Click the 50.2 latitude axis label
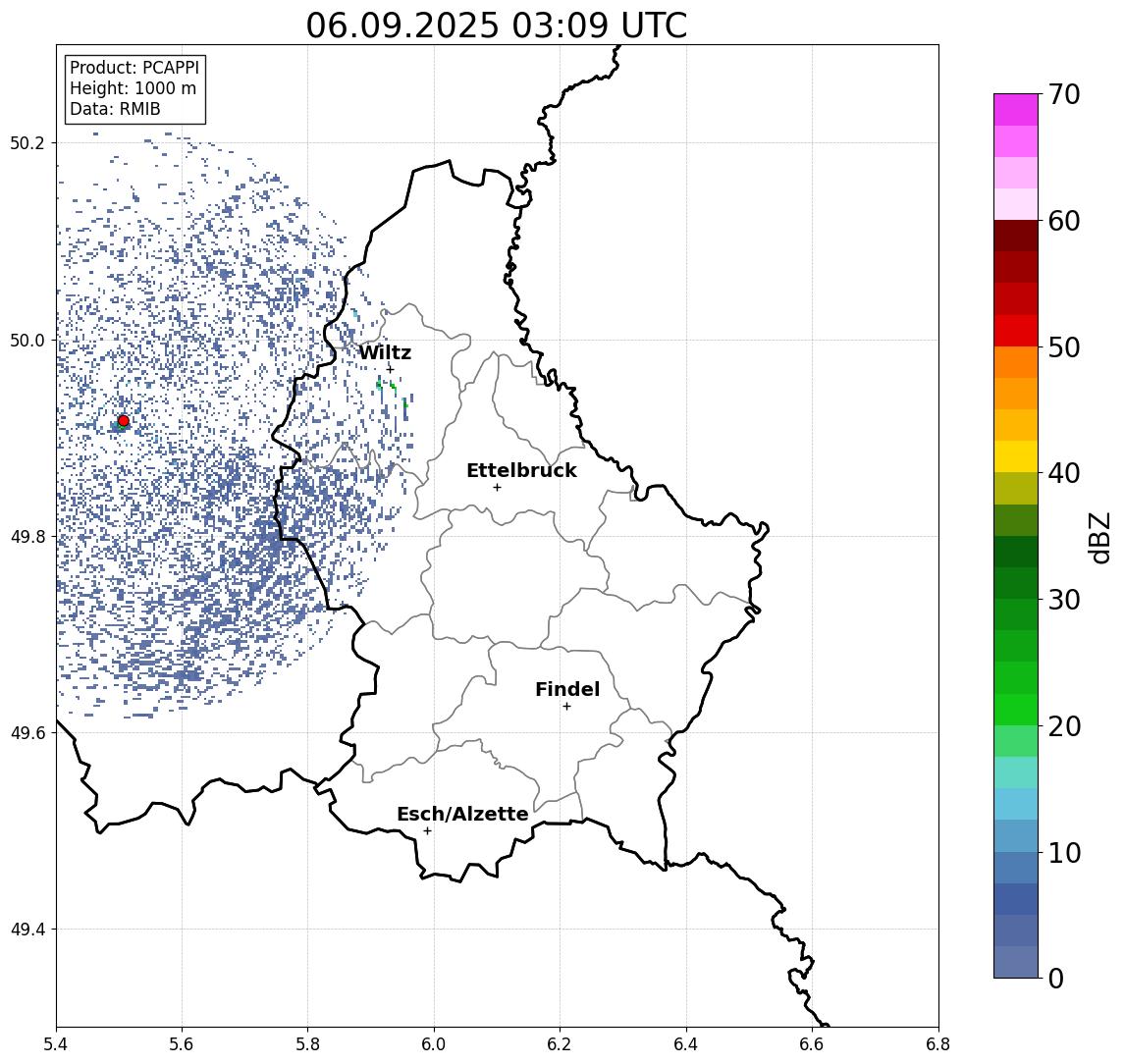 (x=27, y=142)
